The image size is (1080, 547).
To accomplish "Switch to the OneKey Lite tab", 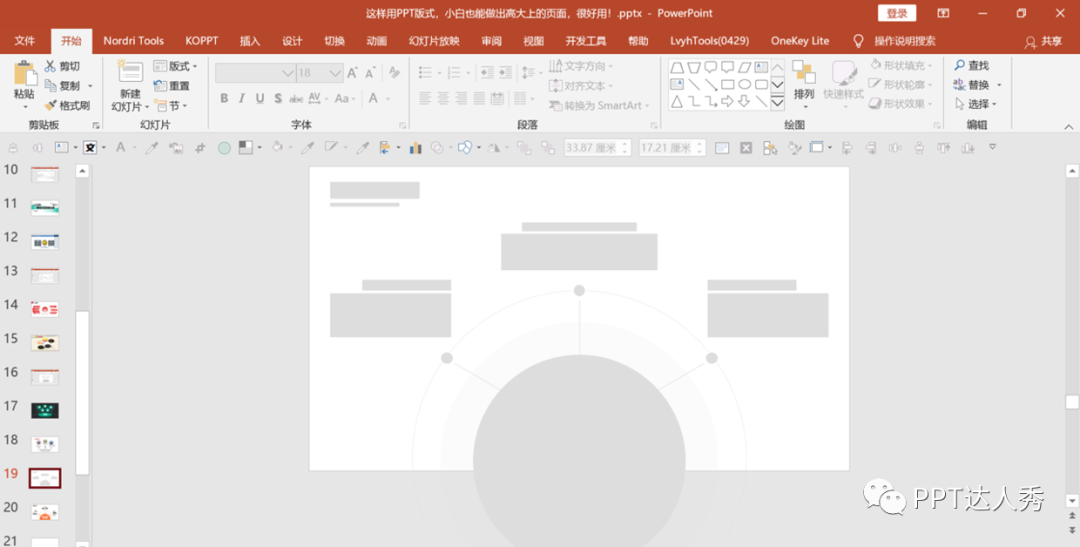I will 800,41.
